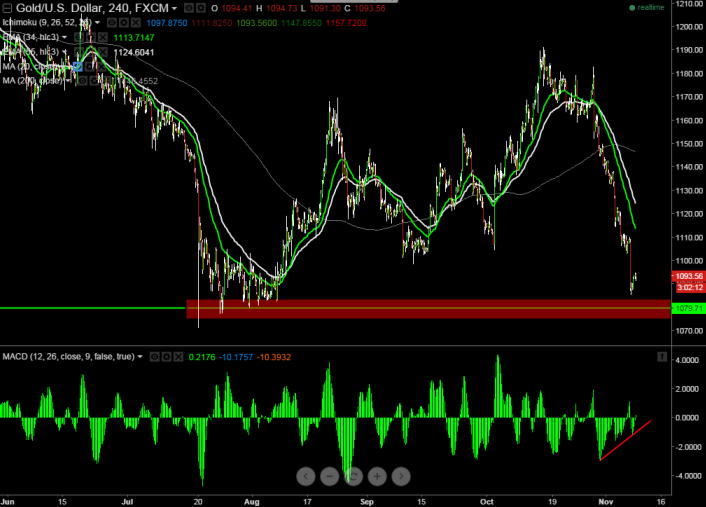Click the Ichimoku (9, 26, 52, 26) label

pos(47,23)
